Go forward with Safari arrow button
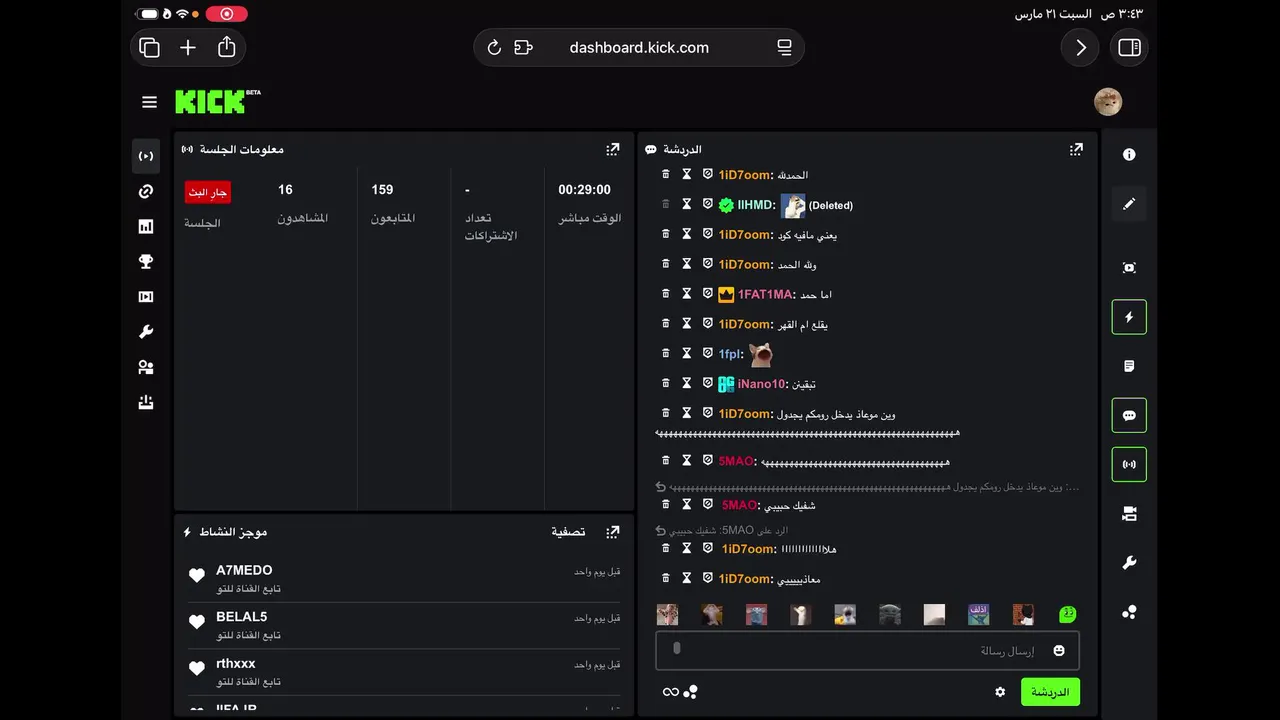Screen dimensions: 1280x720 (1080, 47)
